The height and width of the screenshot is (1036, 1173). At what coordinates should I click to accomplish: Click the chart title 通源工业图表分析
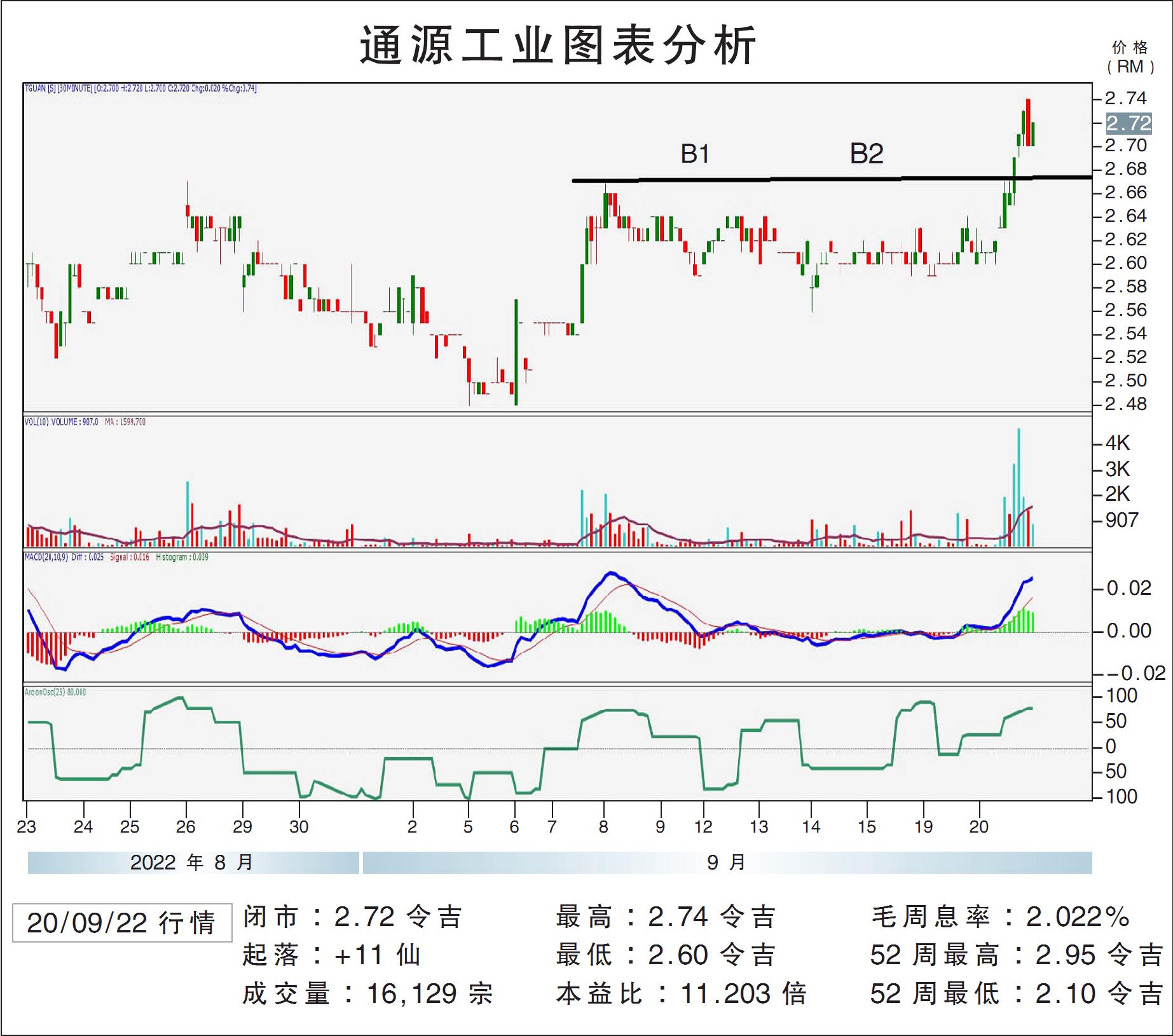(558, 44)
